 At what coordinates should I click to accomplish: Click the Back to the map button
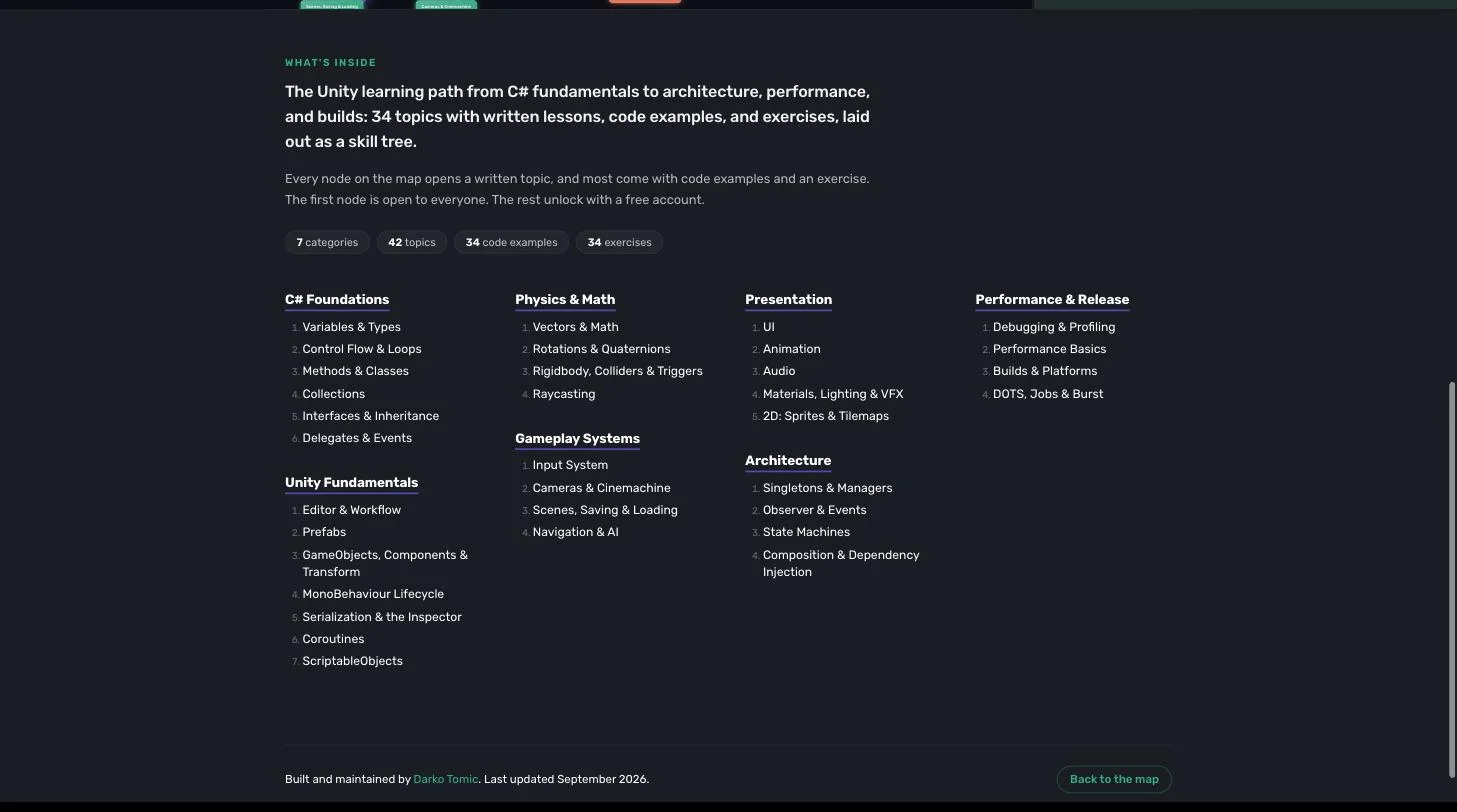1114,779
